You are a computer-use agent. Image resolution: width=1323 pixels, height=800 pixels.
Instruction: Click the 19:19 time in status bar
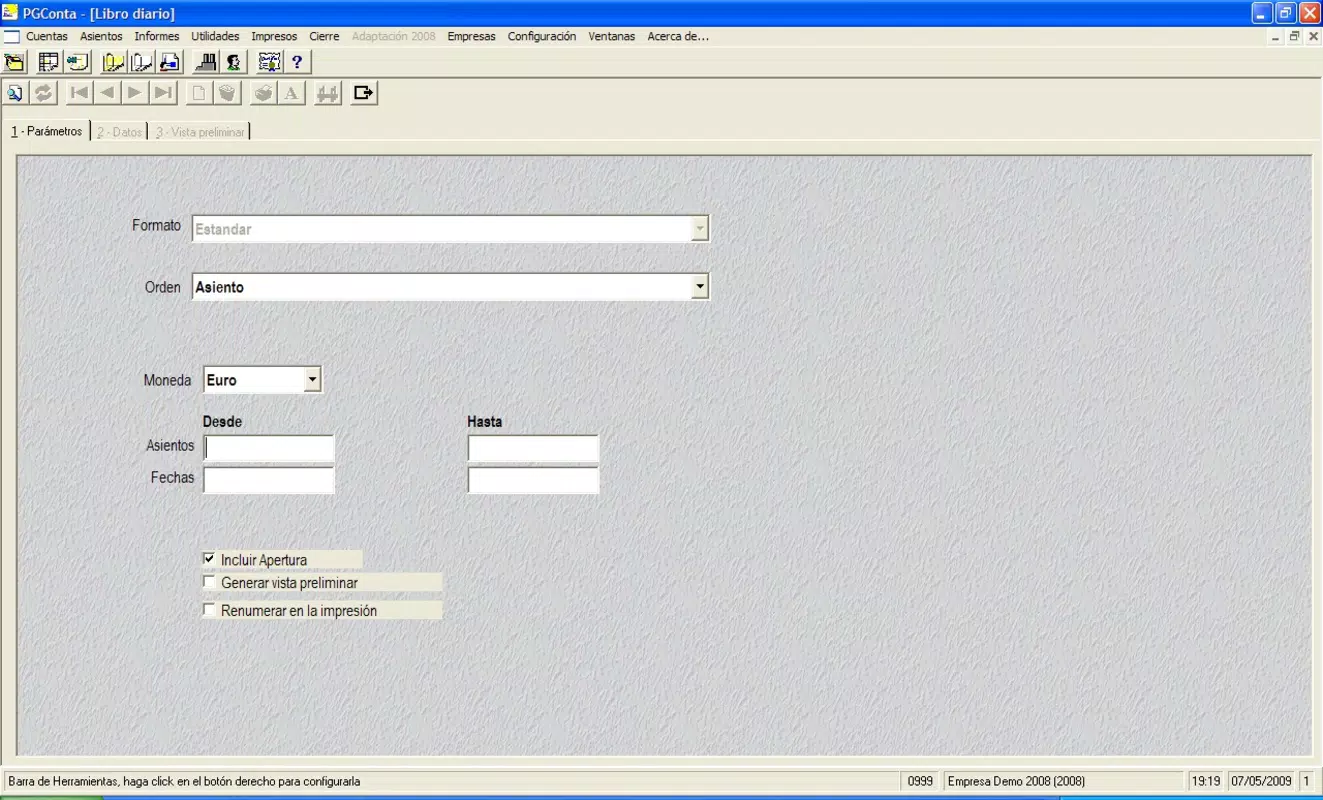[x=1205, y=781]
